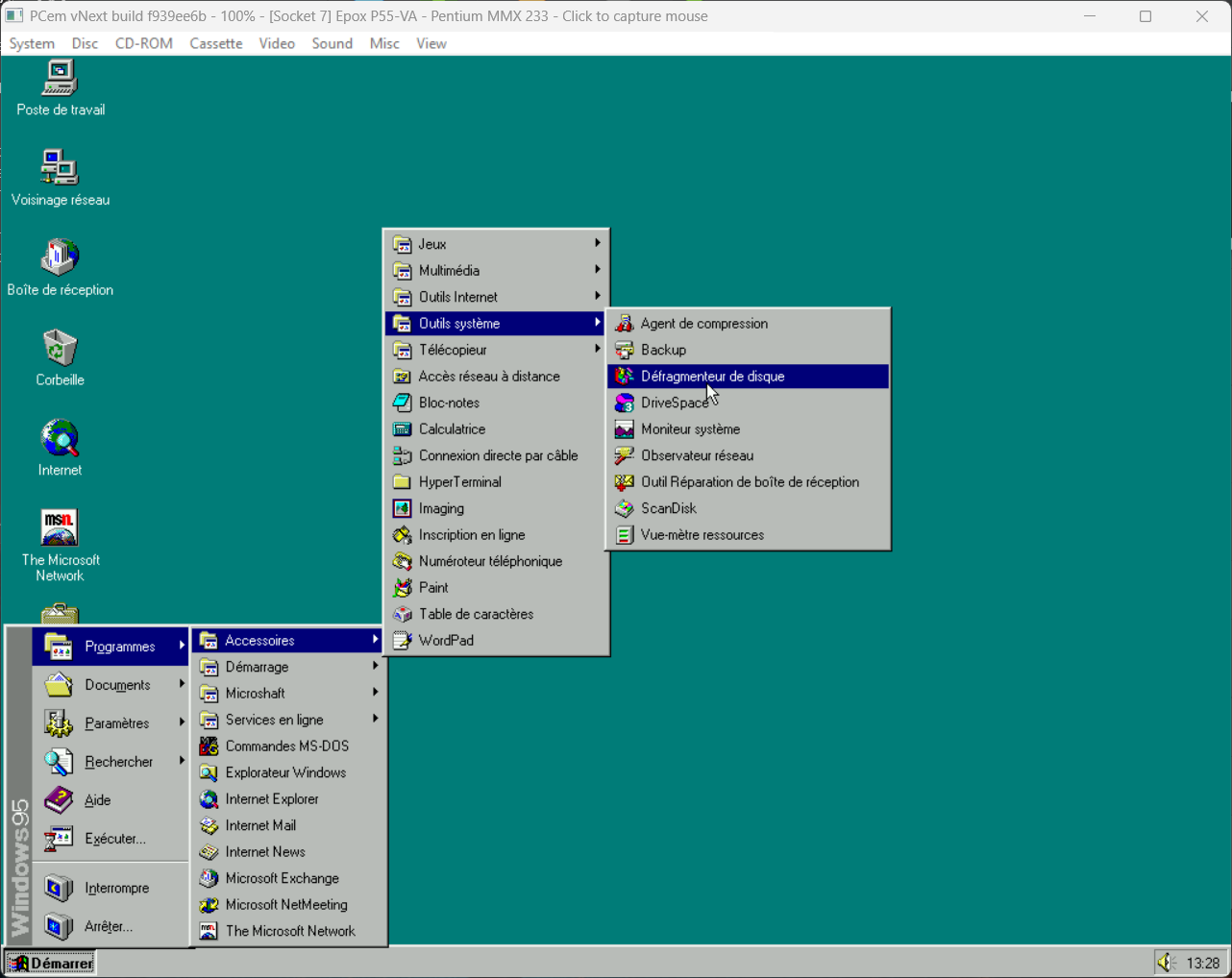Expand the Télécopieur submenu arrow
1232x978 pixels.
pos(598,350)
